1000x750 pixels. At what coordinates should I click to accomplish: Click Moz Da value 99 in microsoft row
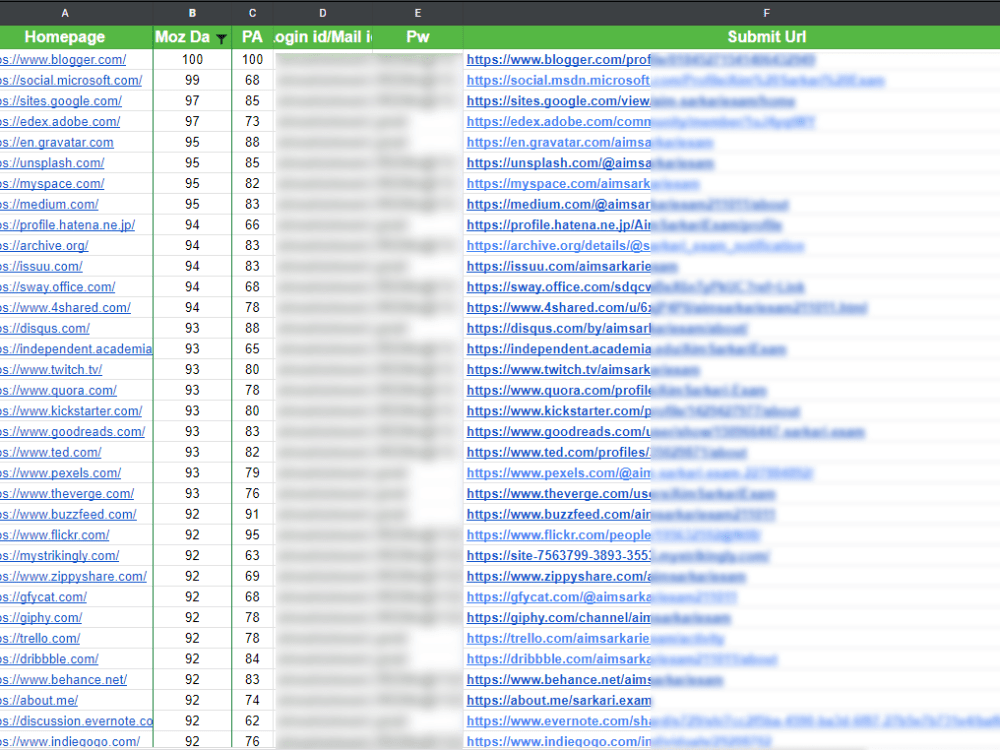(193, 80)
